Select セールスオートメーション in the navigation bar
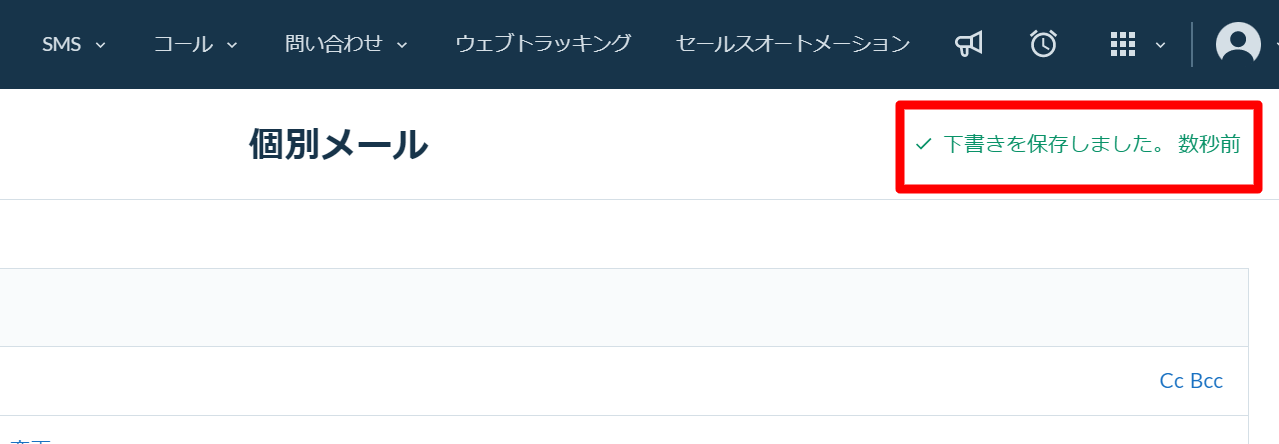Screen dimensions: 1279x444 pos(793,44)
